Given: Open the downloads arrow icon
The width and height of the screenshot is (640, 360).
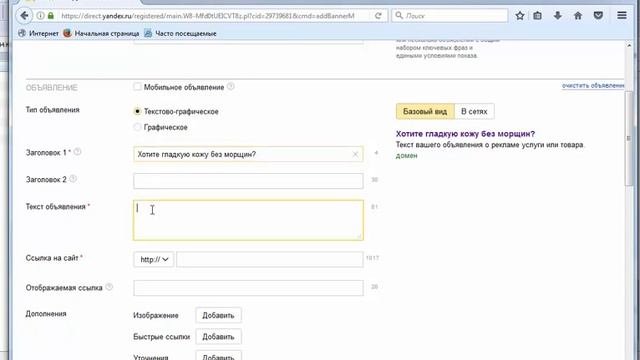Looking at the screenshot, I should pos(558,16).
